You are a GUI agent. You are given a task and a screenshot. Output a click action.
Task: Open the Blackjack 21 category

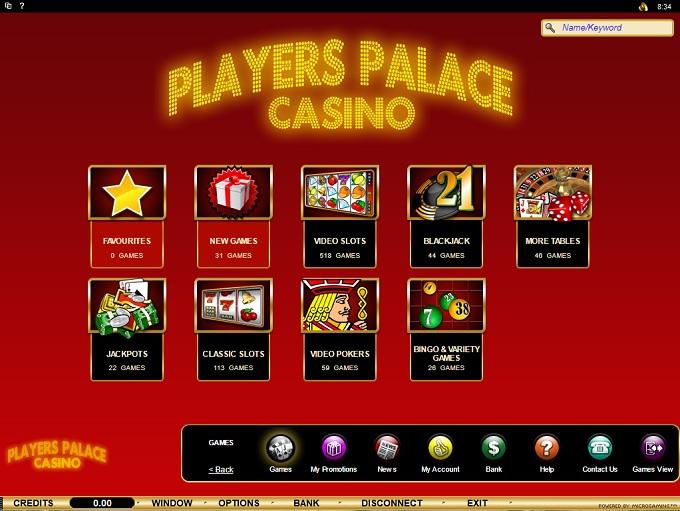(x=446, y=216)
